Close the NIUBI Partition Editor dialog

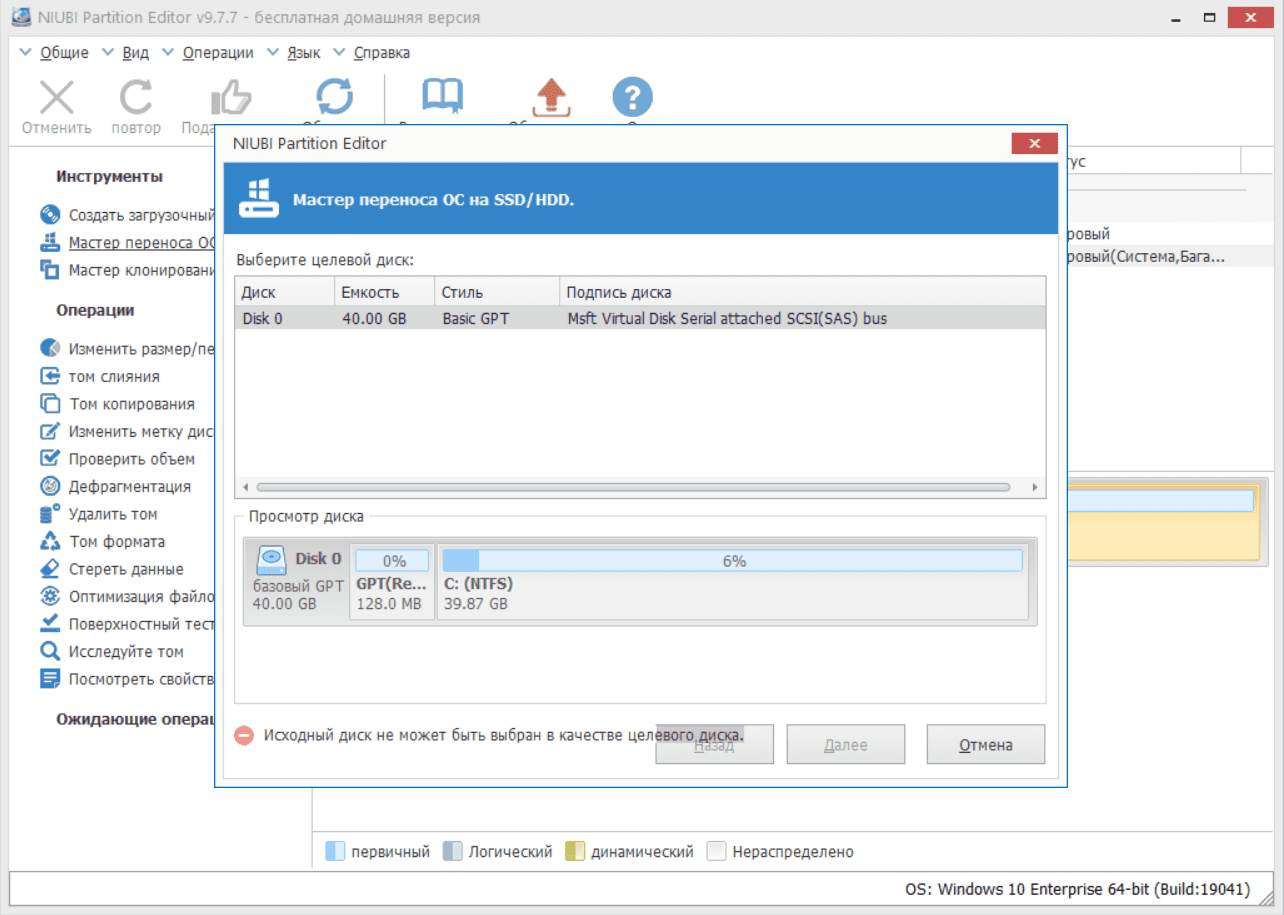coord(1035,143)
